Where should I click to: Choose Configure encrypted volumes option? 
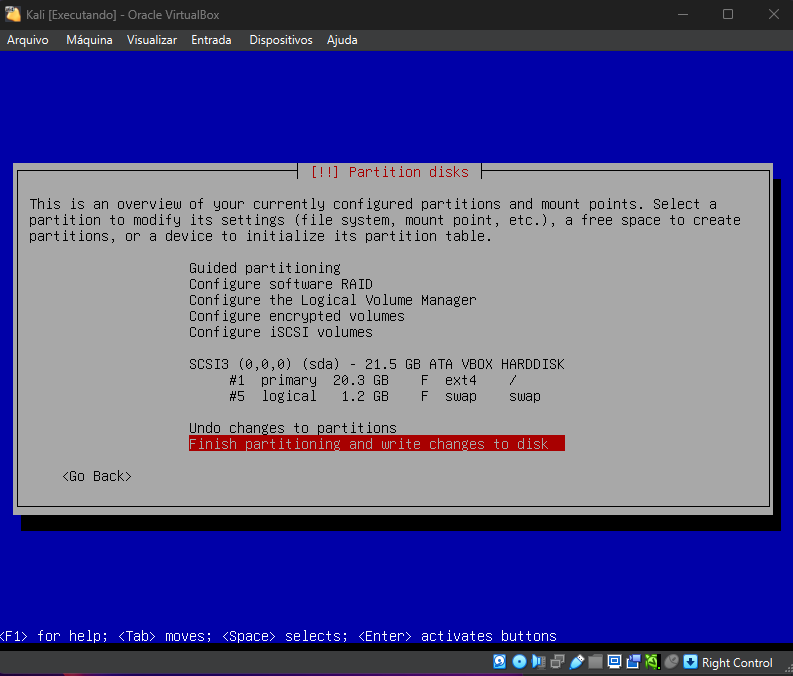[296, 316]
